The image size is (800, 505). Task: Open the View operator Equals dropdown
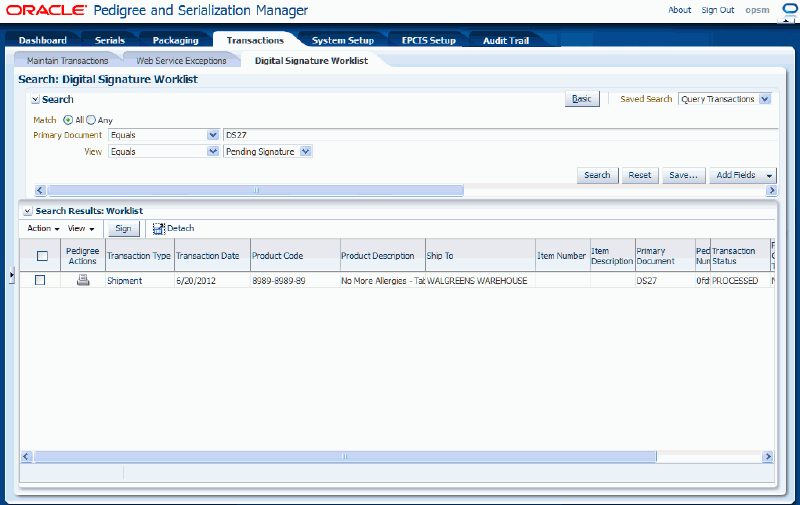(213, 152)
